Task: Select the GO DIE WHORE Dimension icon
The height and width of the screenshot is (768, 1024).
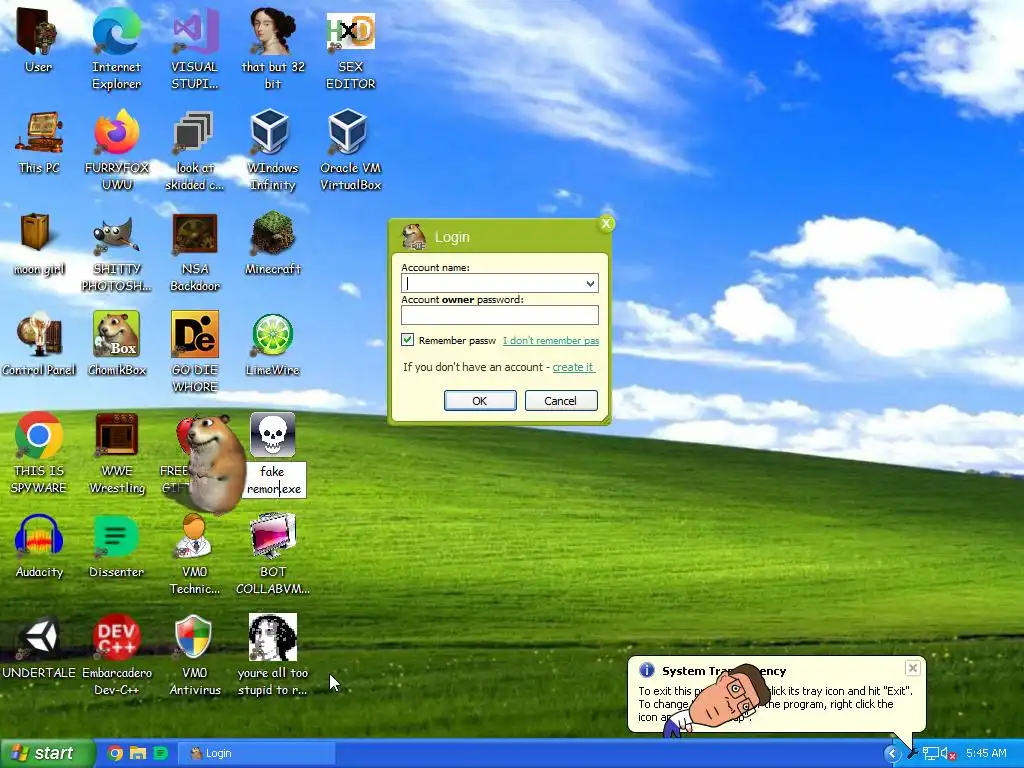Action: (x=195, y=334)
